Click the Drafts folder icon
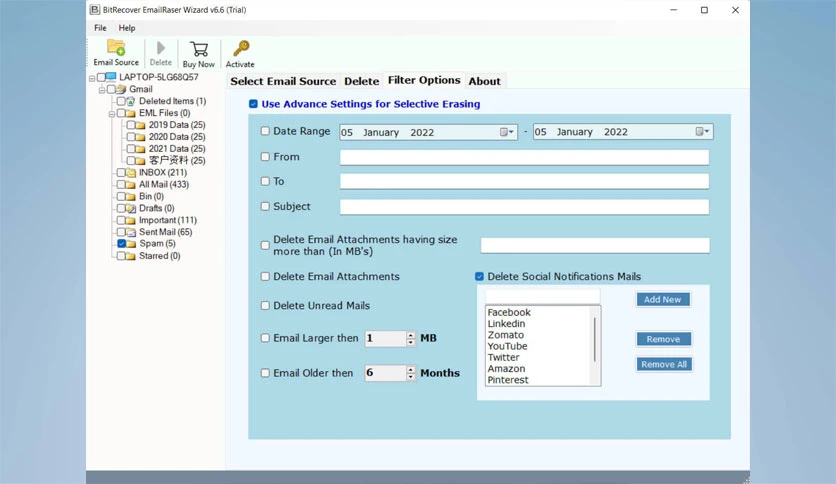The width and height of the screenshot is (836, 484). pyautogui.click(x=131, y=208)
